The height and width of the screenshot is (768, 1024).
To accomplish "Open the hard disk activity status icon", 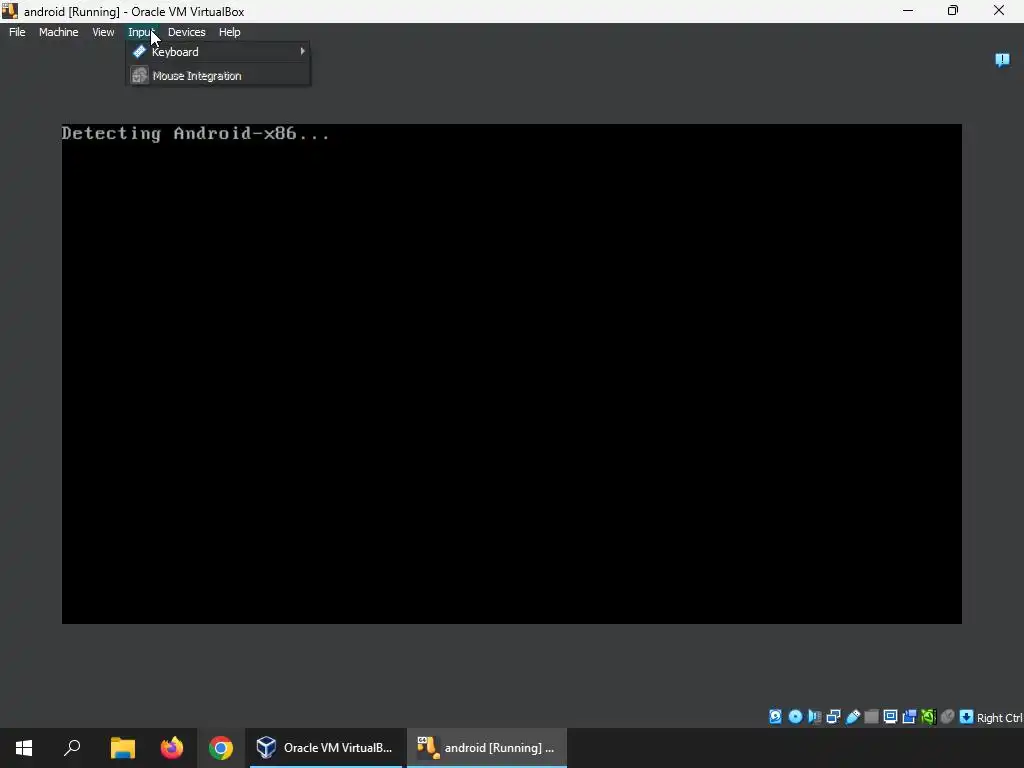I will click(x=775, y=717).
